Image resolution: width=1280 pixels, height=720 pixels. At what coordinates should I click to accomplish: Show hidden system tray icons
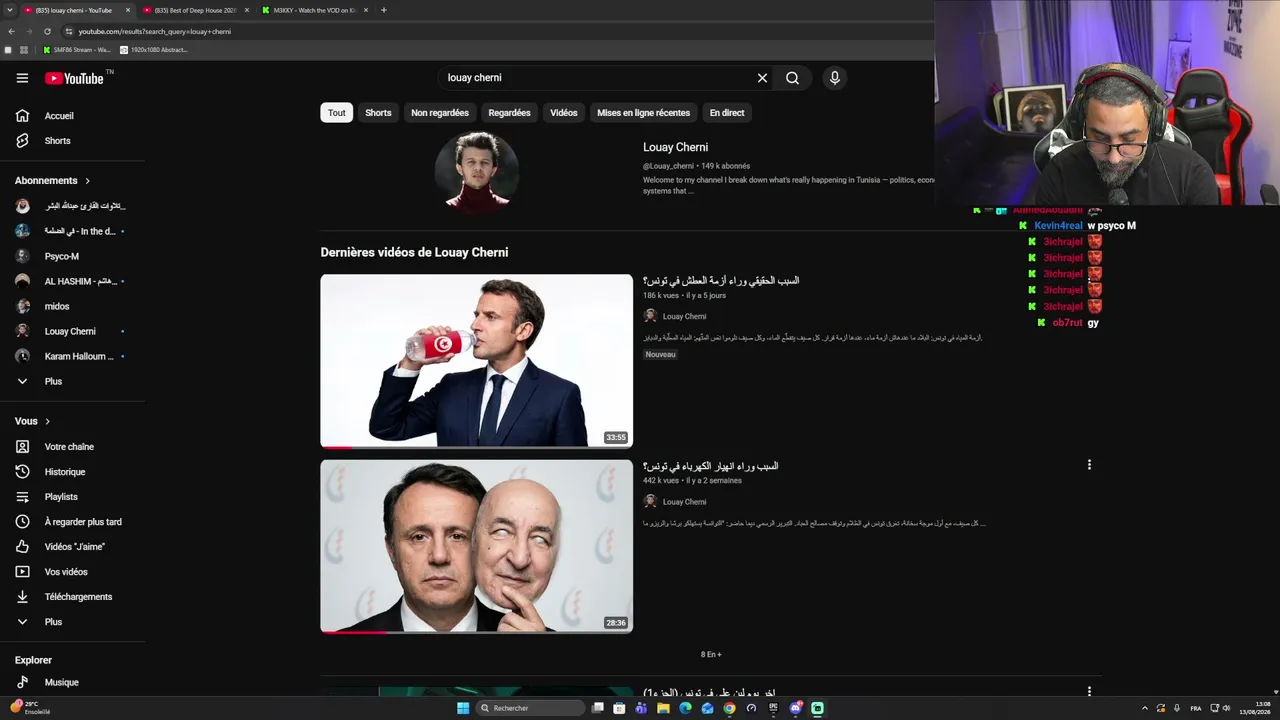pyautogui.click(x=1145, y=708)
